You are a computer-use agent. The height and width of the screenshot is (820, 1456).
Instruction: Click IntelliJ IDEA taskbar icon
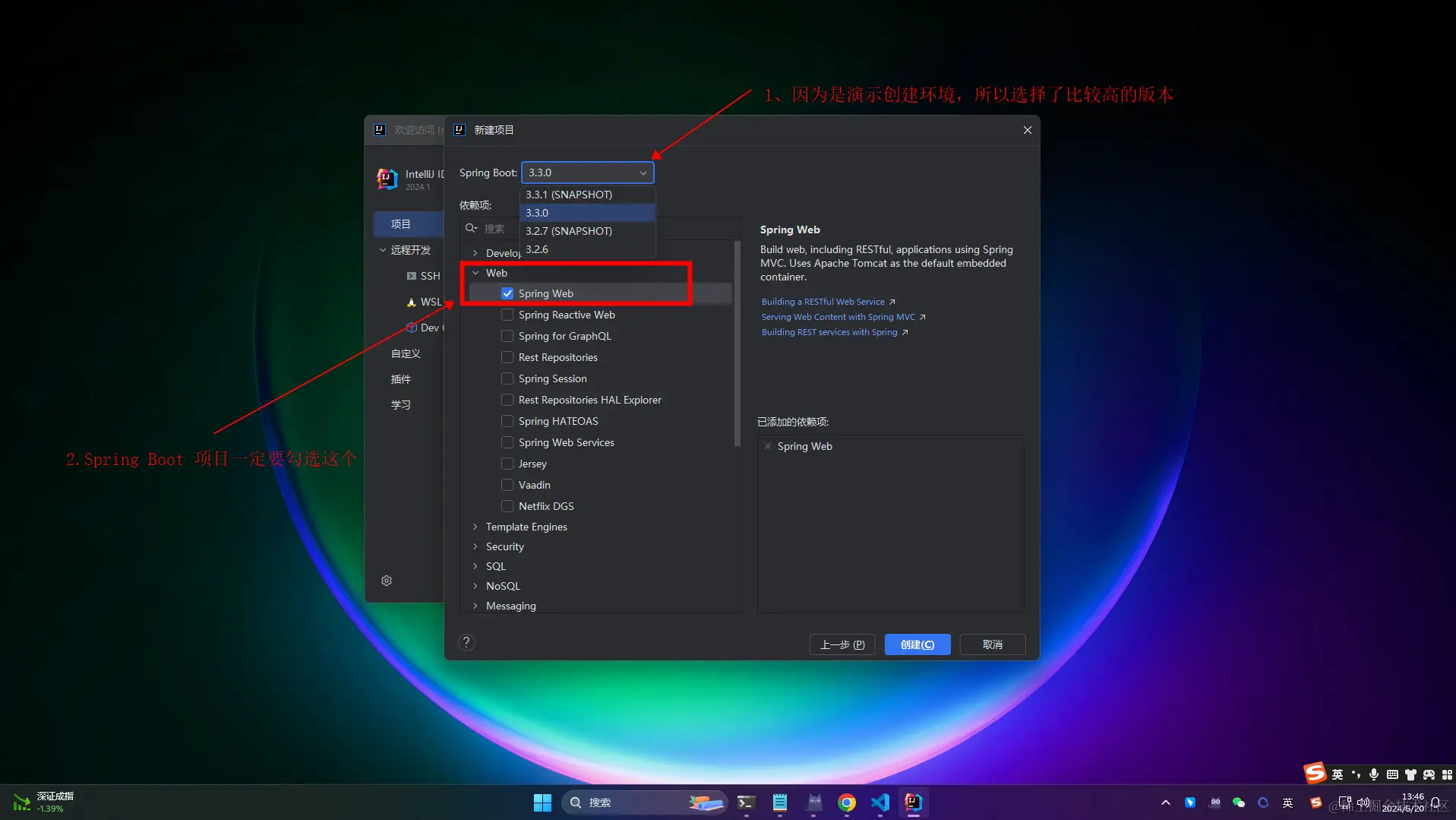click(x=914, y=803)
